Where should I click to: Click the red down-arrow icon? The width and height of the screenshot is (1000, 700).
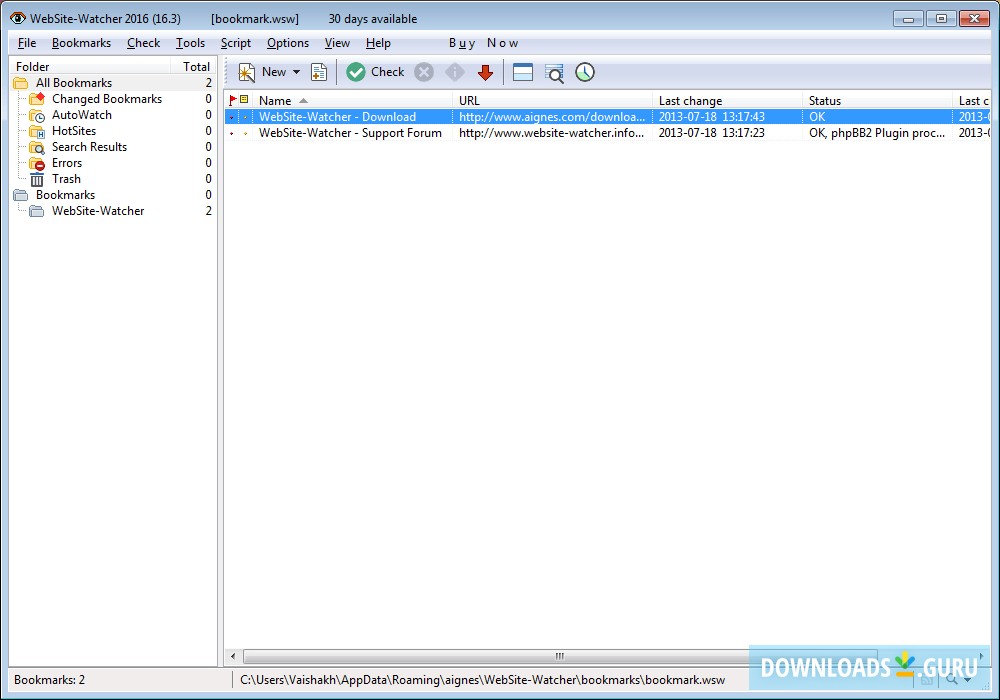[x=485, y=72]
